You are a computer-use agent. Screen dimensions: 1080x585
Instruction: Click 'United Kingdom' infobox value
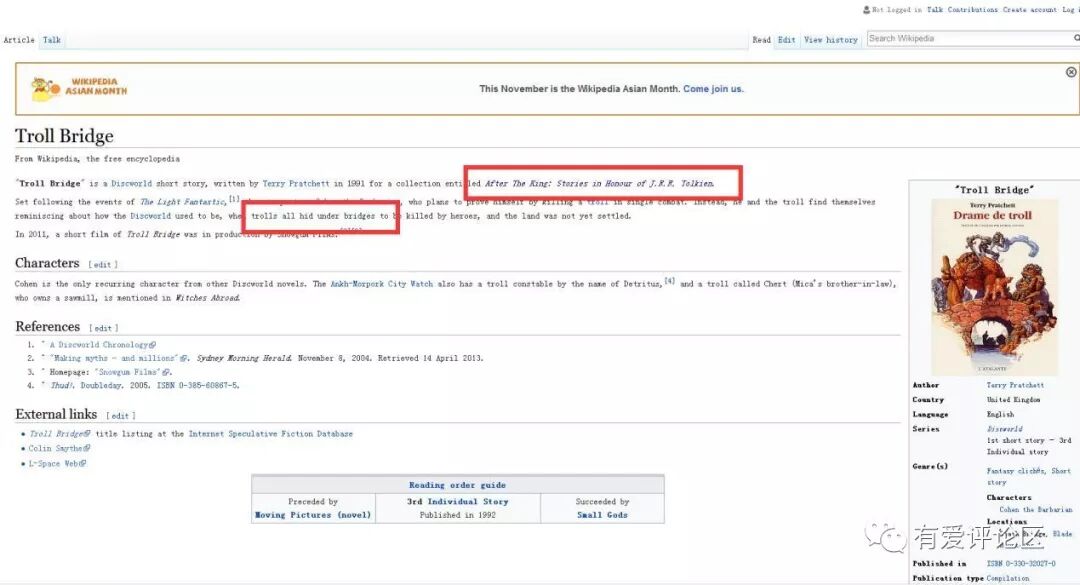1013,400
